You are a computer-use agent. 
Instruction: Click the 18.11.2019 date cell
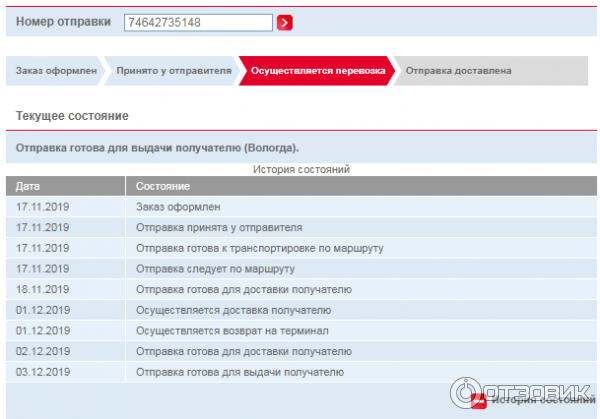click(x=43, y=290)
